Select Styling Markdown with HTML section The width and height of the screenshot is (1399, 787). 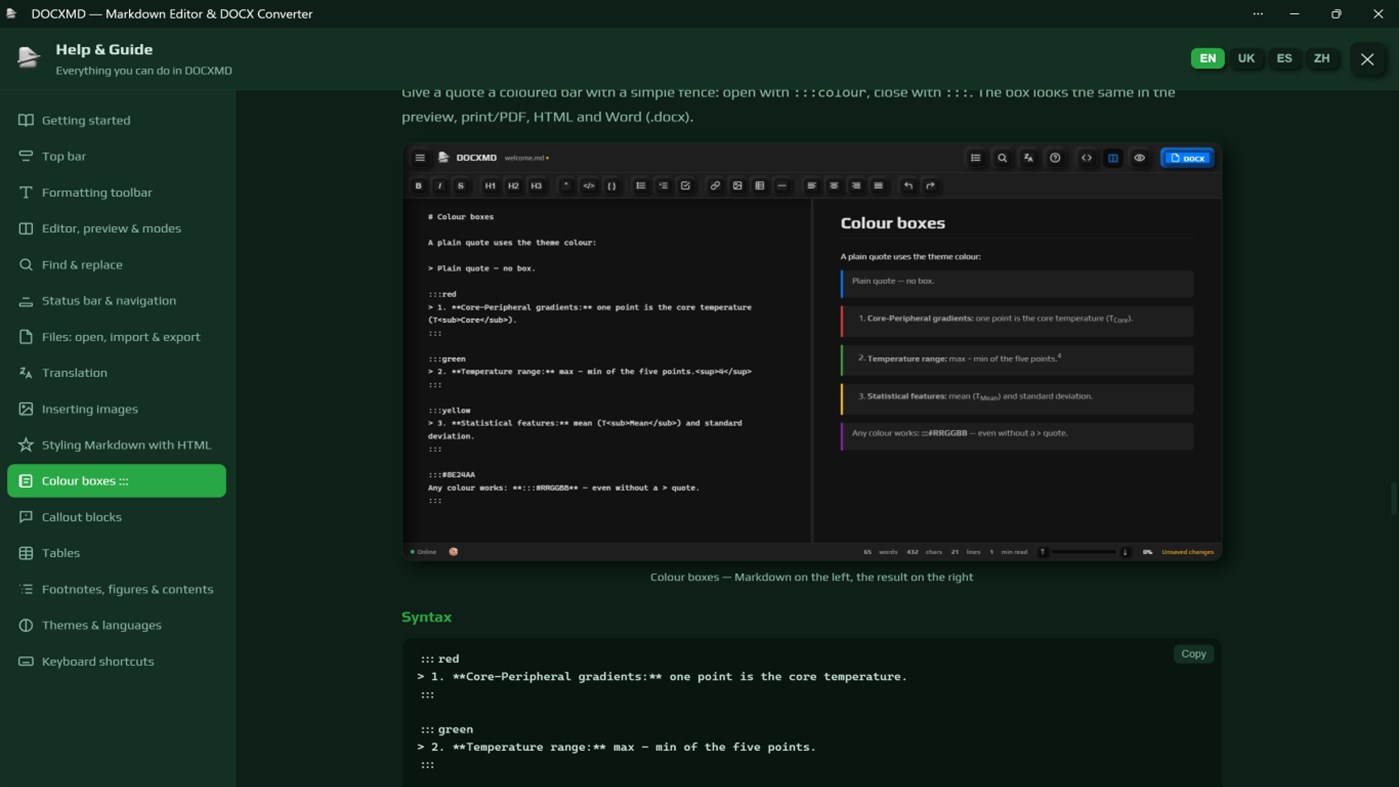point(116,444)
